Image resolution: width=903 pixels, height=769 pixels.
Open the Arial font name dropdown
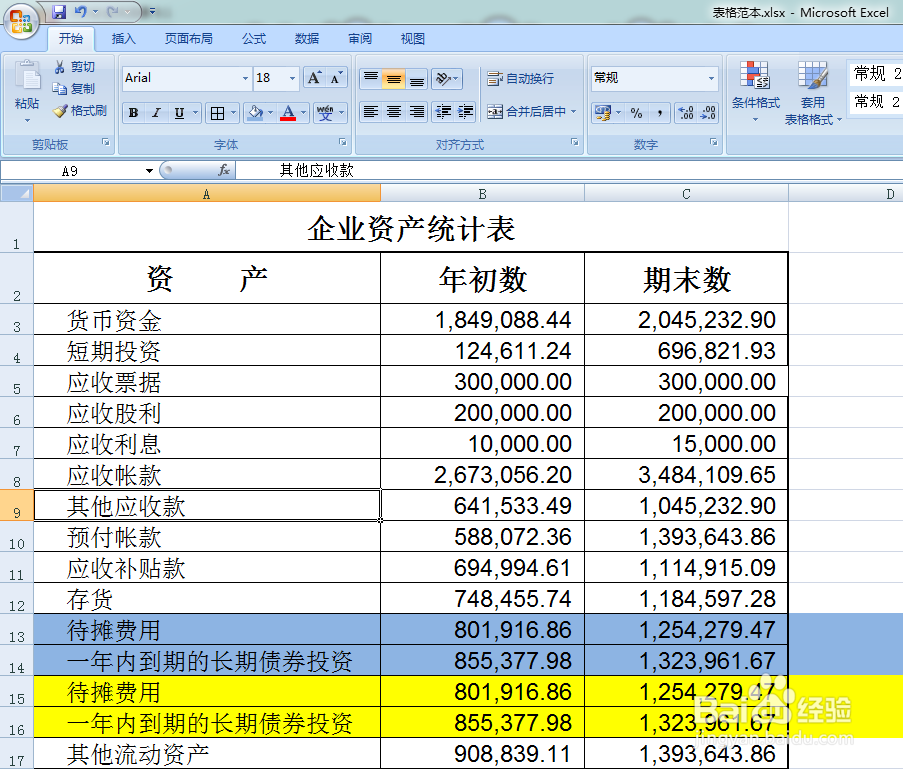click(x=245, y=78)
